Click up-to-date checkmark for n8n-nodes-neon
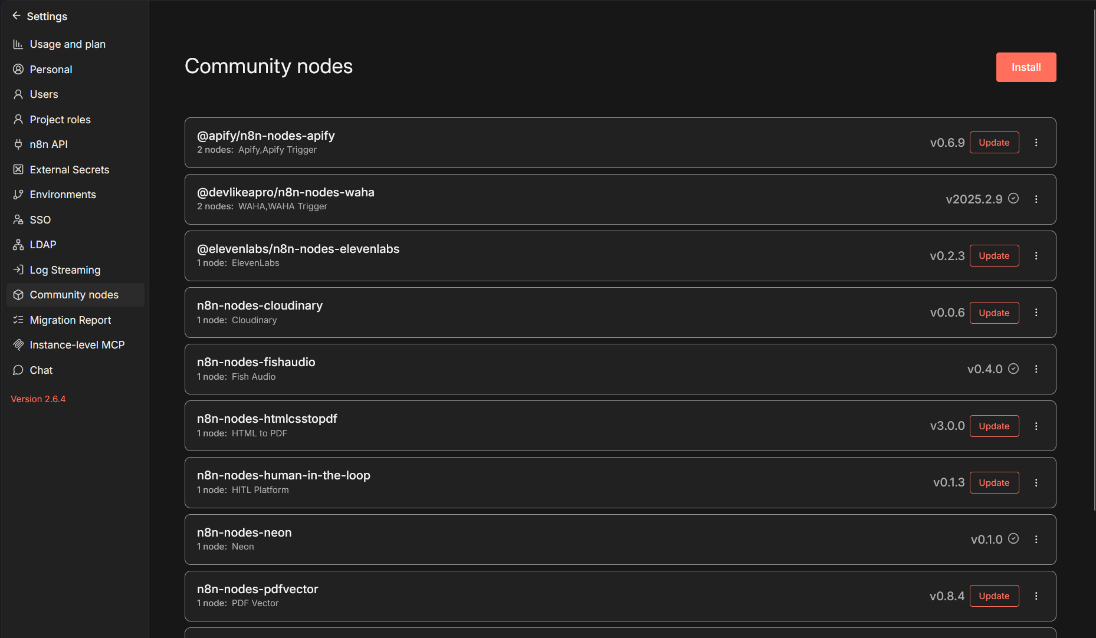 [x=1014, y=539]
